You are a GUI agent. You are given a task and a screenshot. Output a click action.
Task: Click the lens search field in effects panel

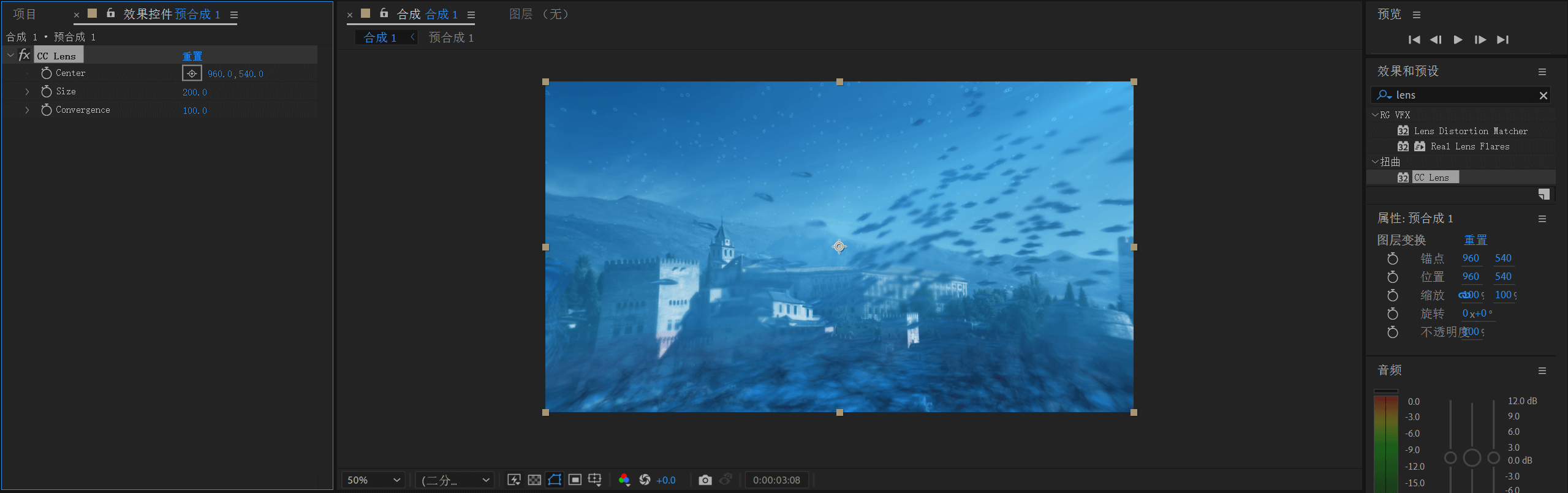pos(1464,95)
